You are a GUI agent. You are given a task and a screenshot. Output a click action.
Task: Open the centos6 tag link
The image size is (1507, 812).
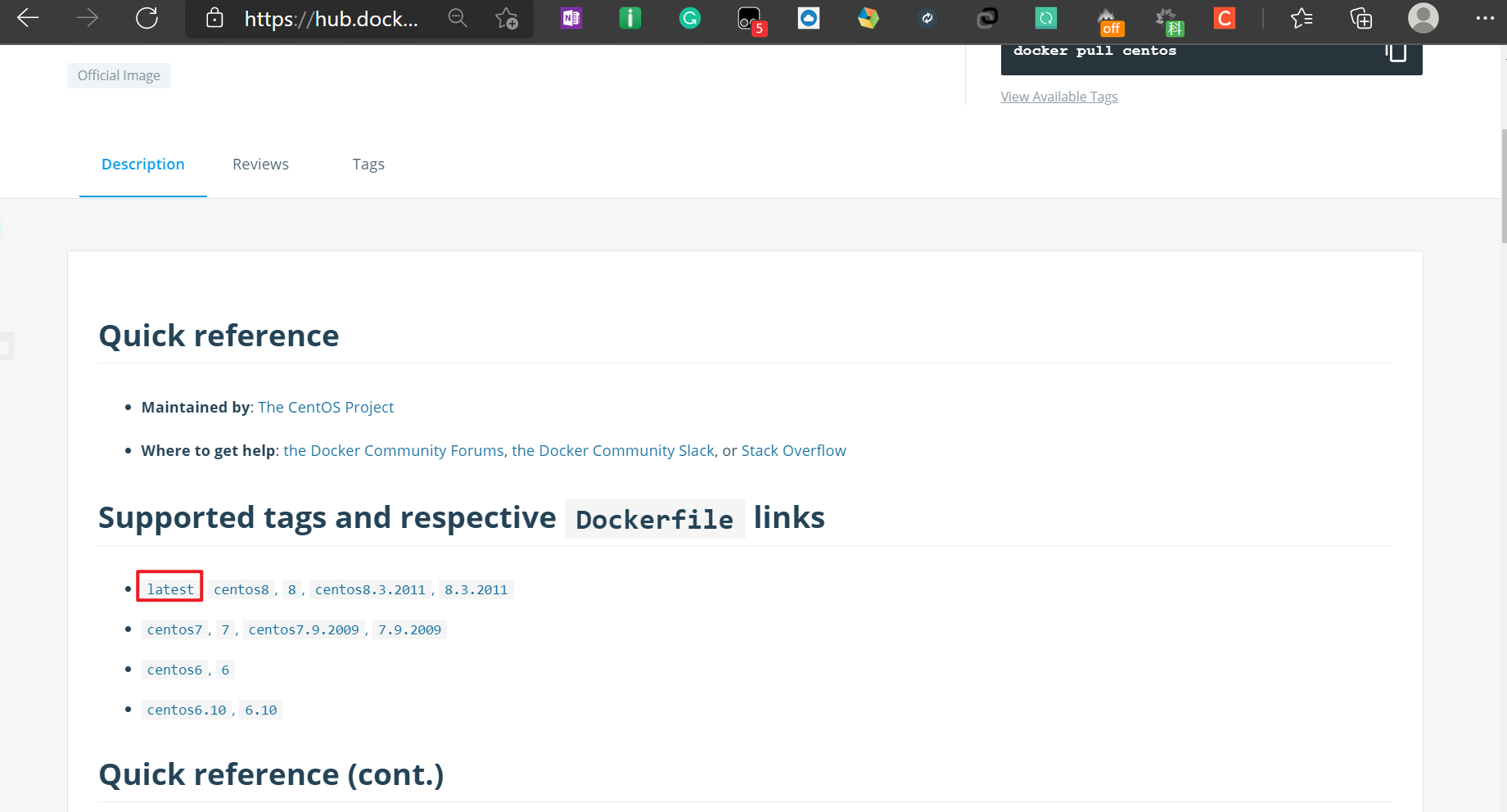pyautogui.click(x=174, y=670)
